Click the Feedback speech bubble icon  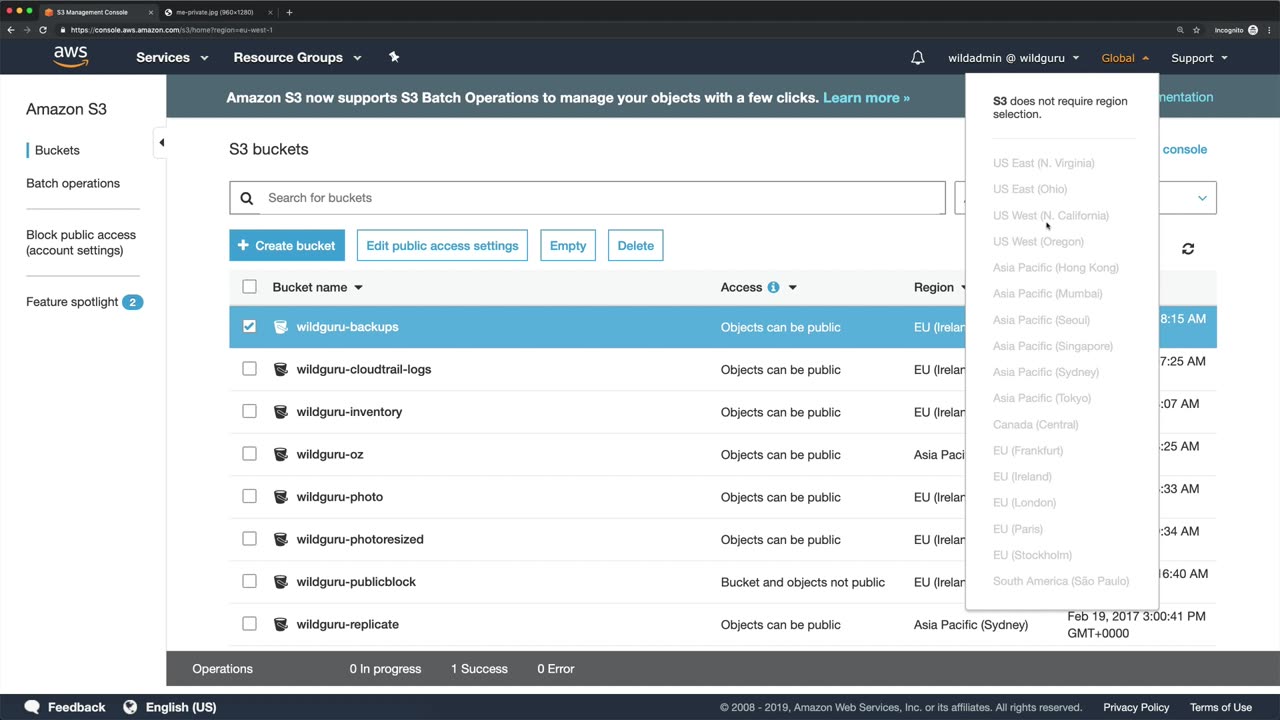click(x=32, y=707)
